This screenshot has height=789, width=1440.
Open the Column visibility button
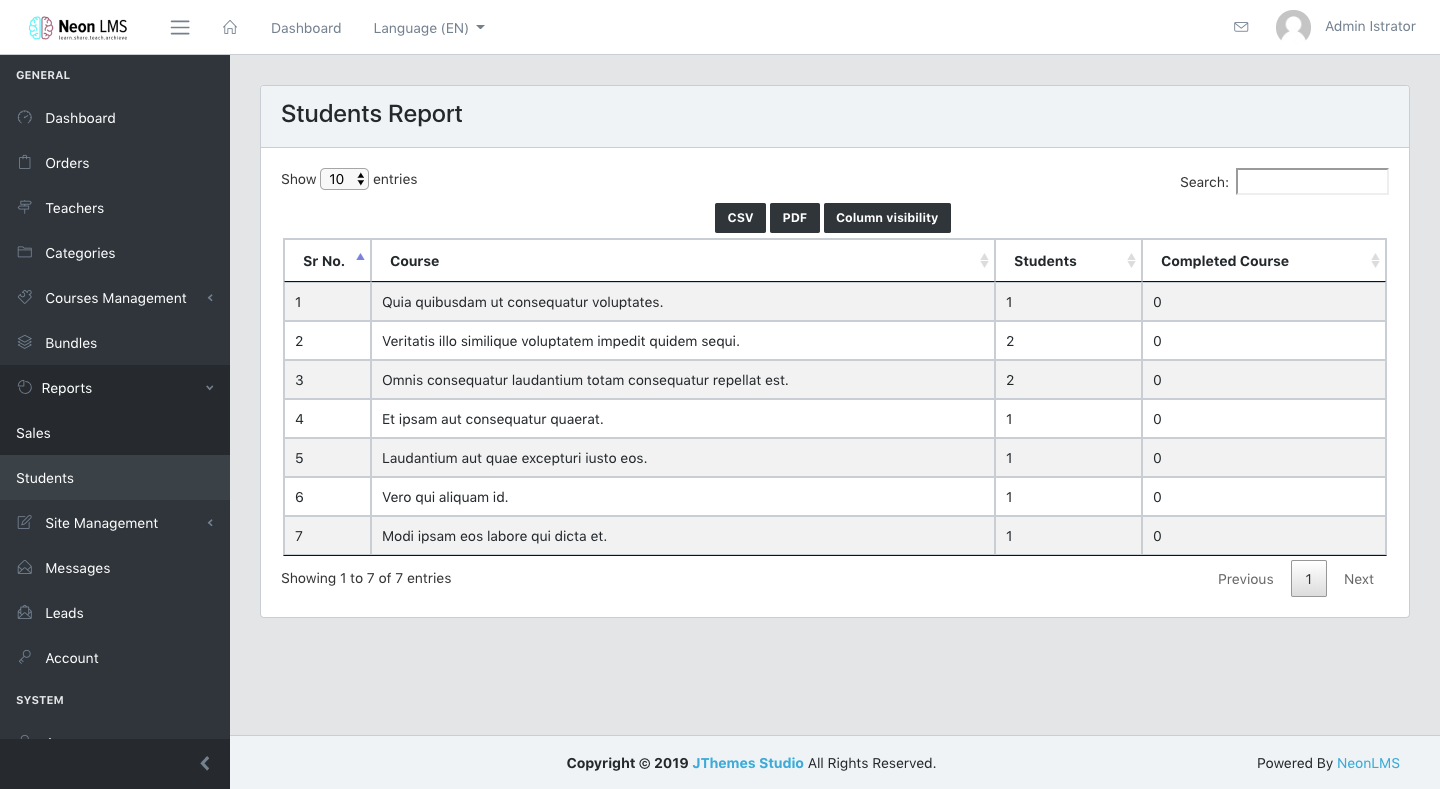tap(886, 218)
